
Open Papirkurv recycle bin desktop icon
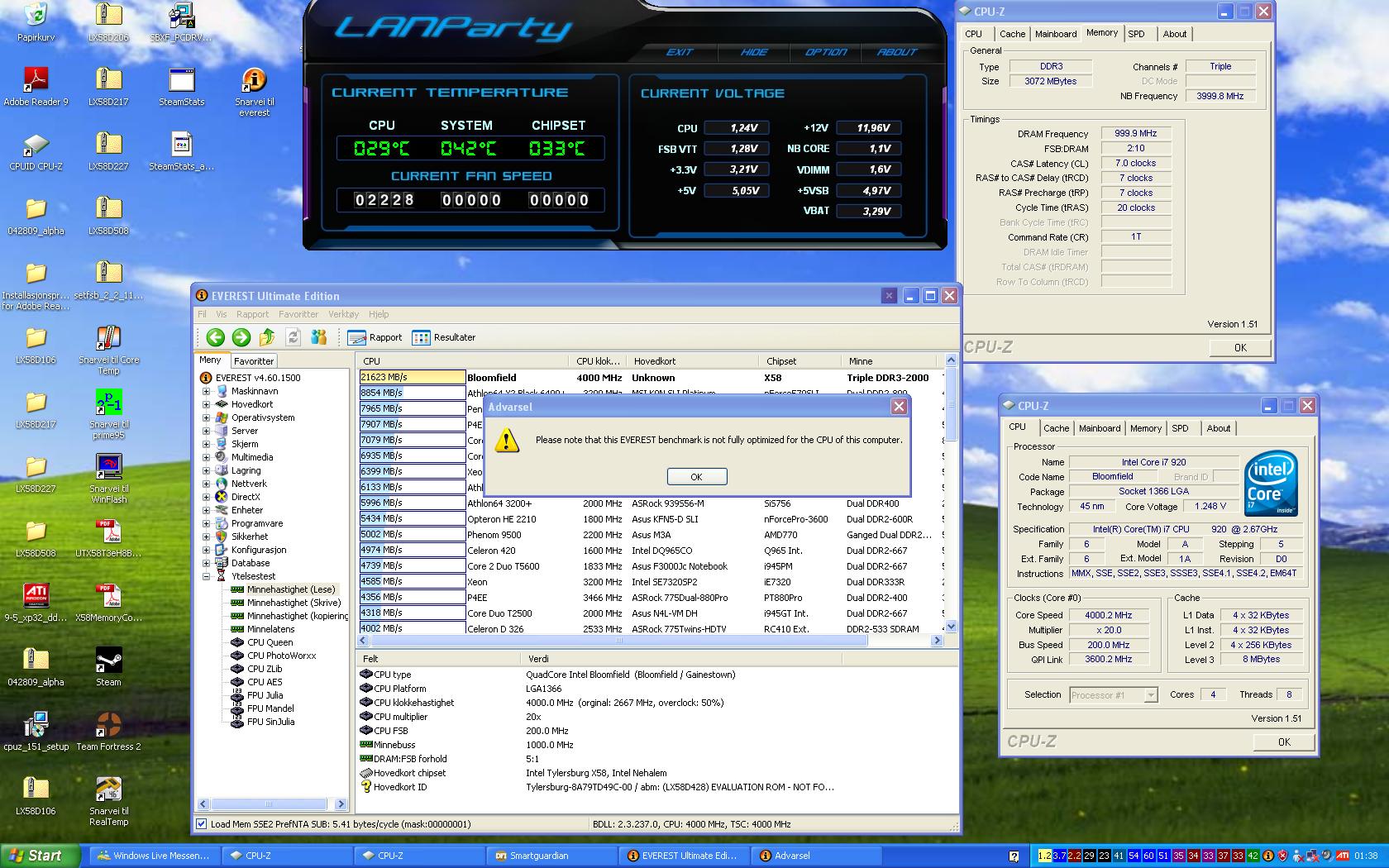(x=36, y=22)
